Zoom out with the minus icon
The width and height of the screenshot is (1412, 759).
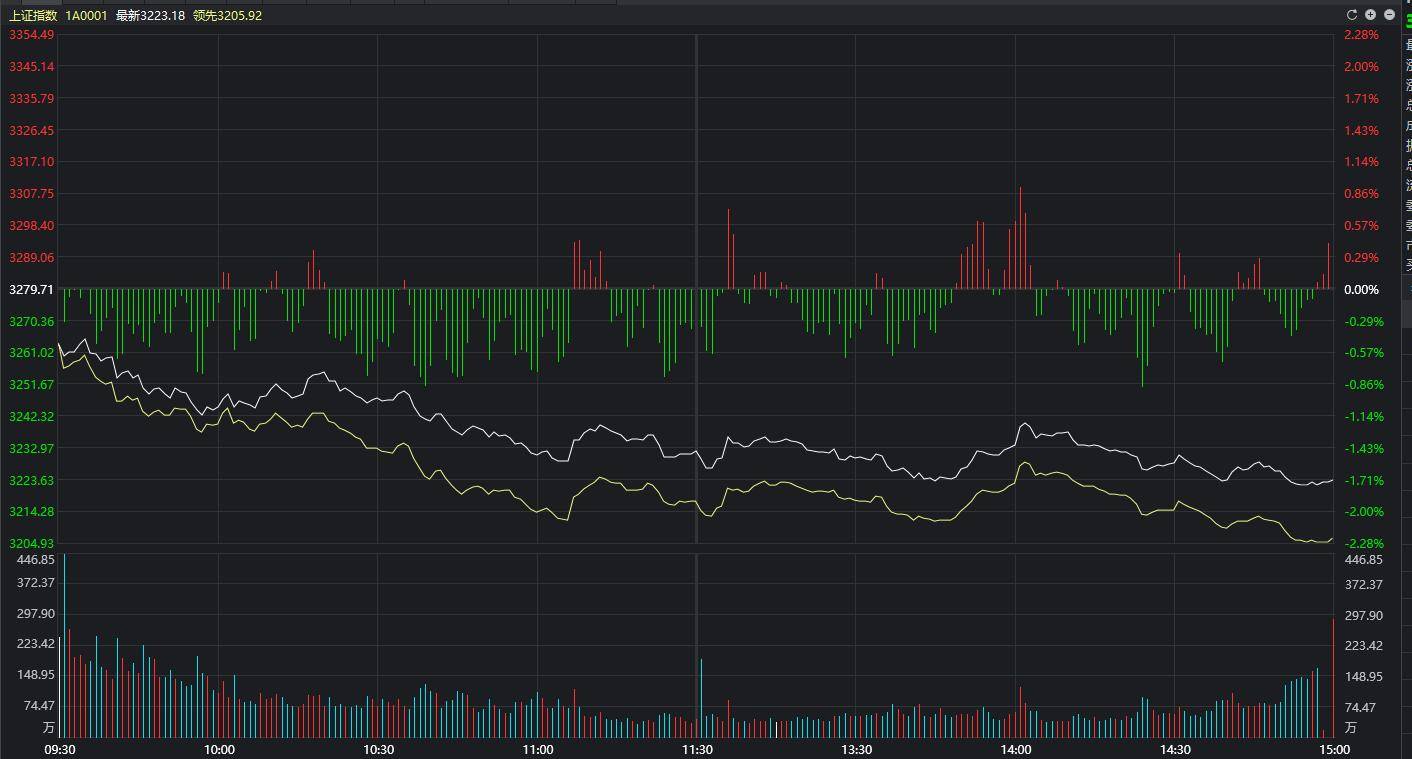(x=1390, y=15)
